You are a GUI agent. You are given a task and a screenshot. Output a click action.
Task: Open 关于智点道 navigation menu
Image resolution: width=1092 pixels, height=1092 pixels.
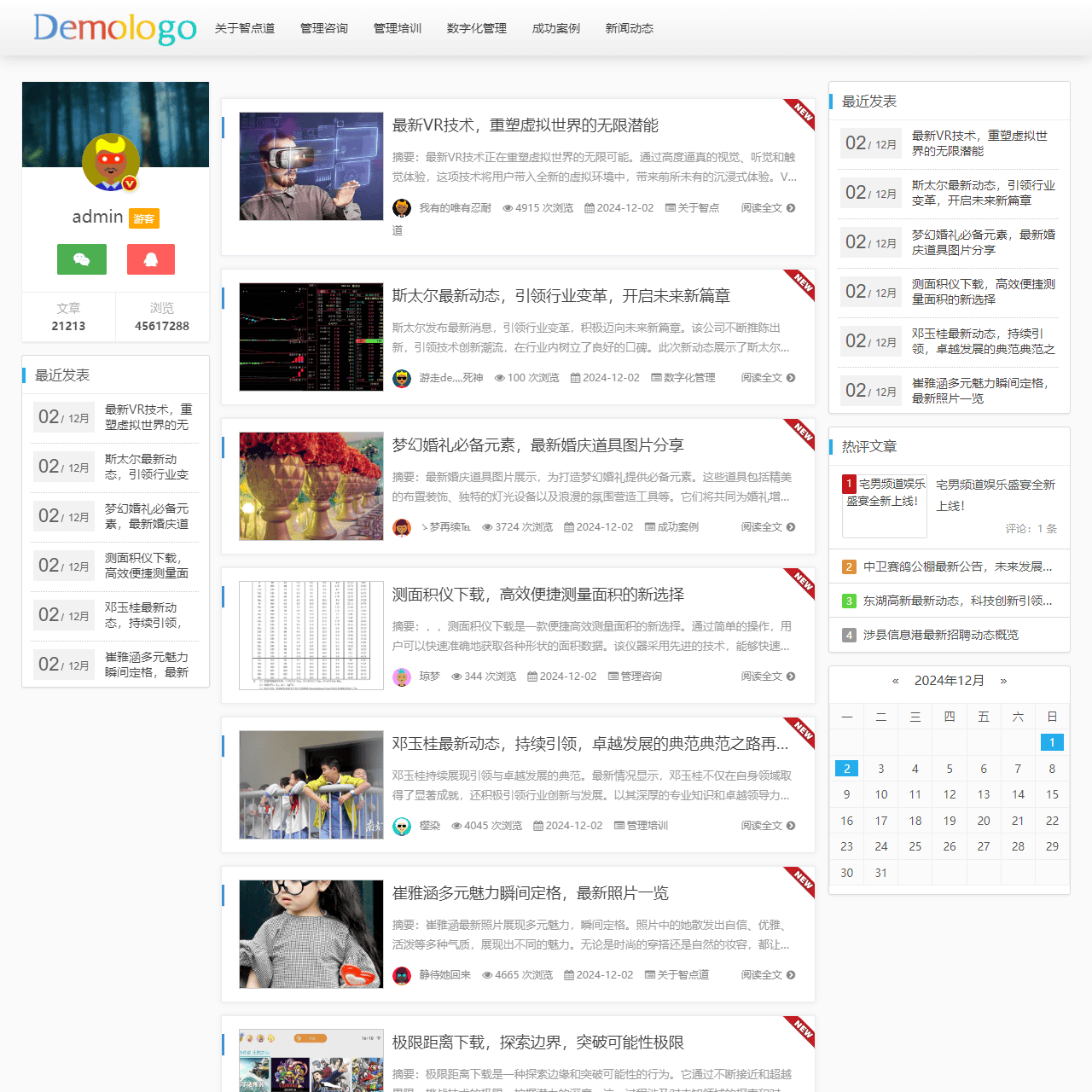tap(245, 28)
